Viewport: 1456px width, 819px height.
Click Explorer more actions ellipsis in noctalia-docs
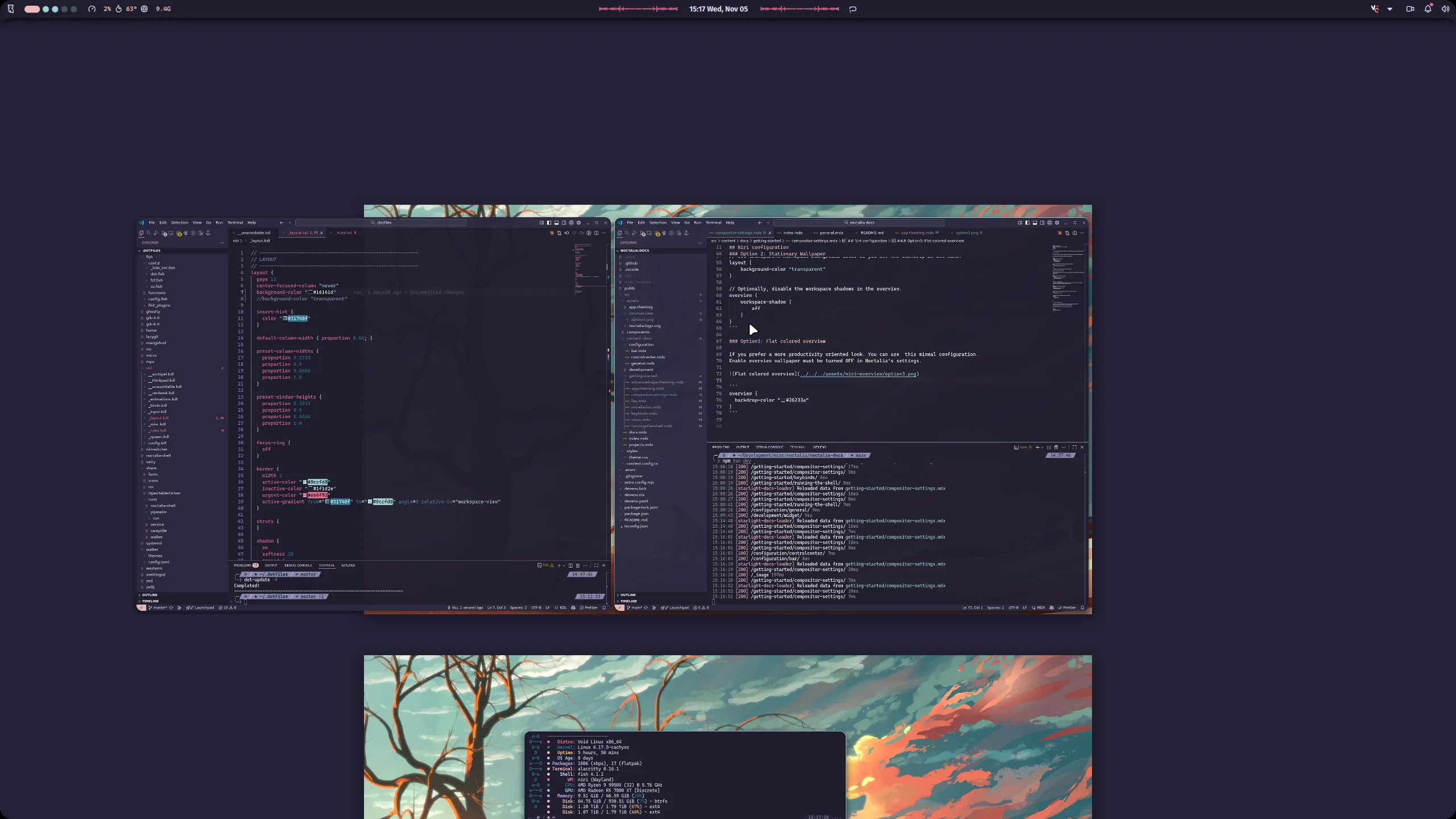tap(700, 243)
